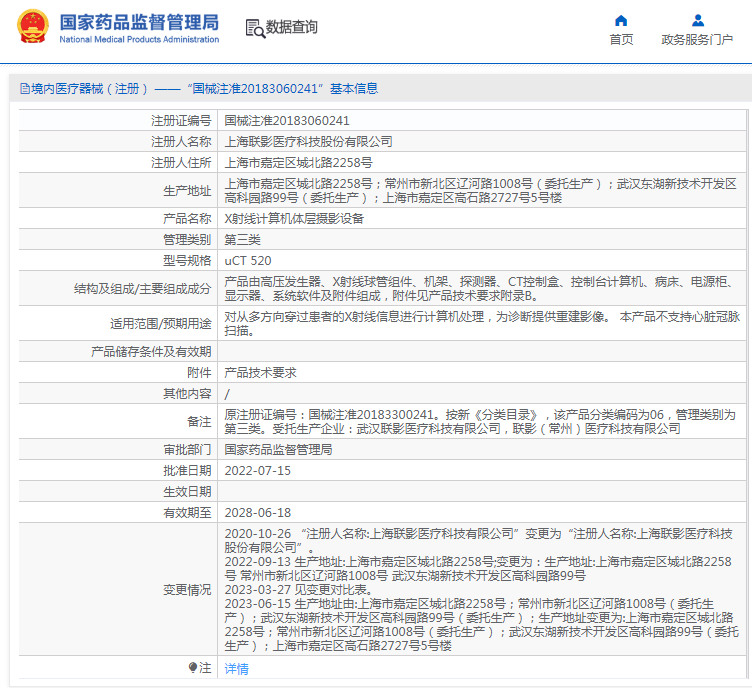Screen dimensions: 752x688
Task: Select approval department value 国家药品监督管理局
Action: coord(278,450)
